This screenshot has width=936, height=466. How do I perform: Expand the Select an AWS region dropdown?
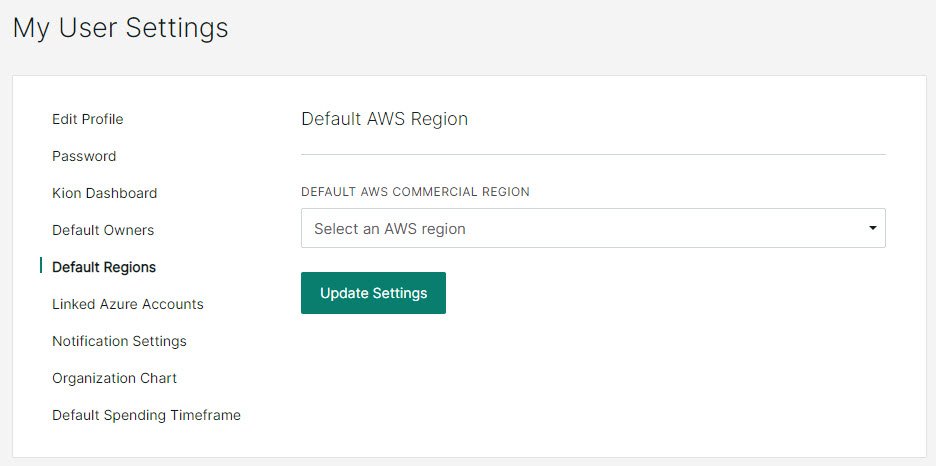coord(593,228)
